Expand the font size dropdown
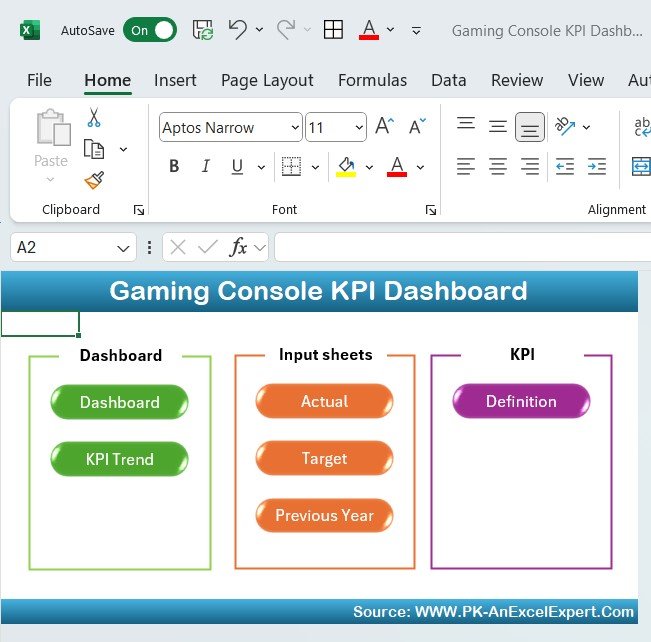This screenshot has height=642, width=651. tap(358, 127)
